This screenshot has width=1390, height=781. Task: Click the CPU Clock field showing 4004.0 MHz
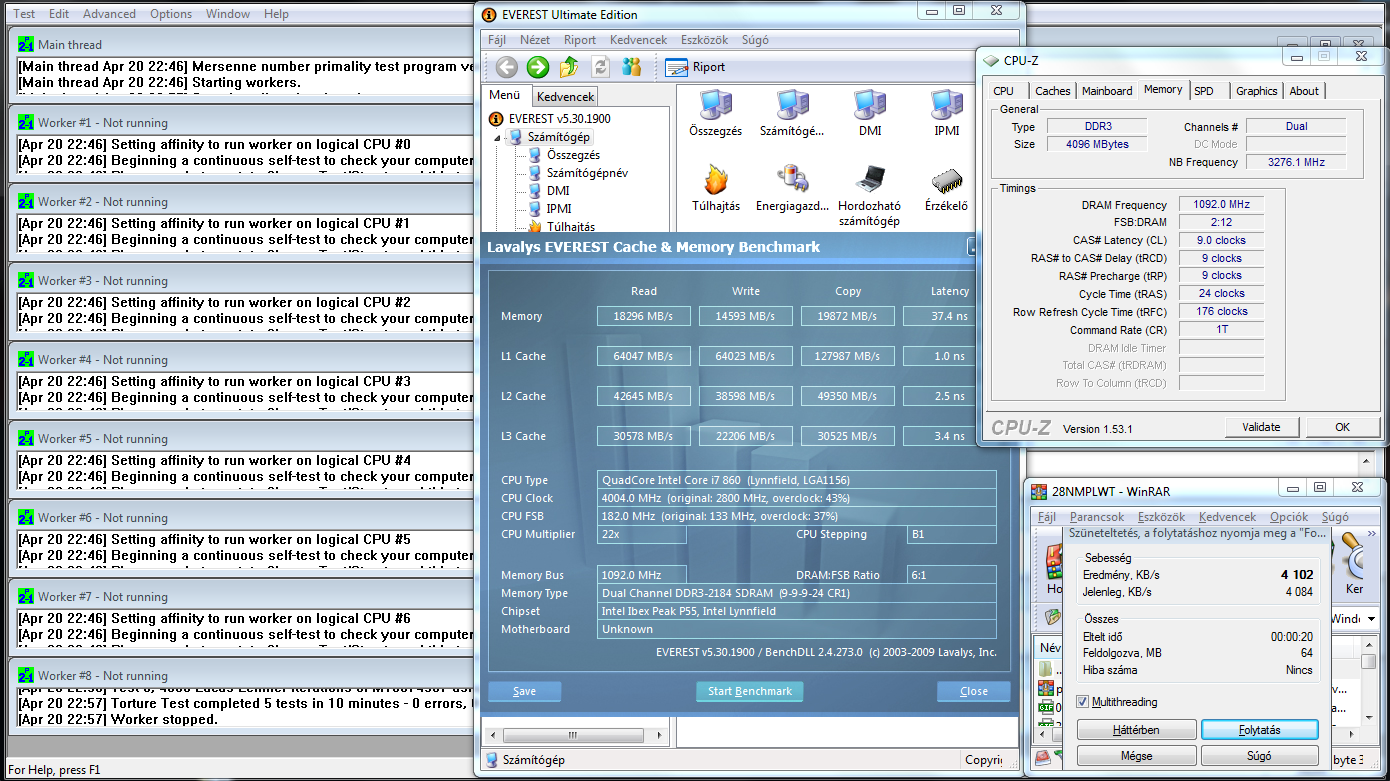point(797,498)
